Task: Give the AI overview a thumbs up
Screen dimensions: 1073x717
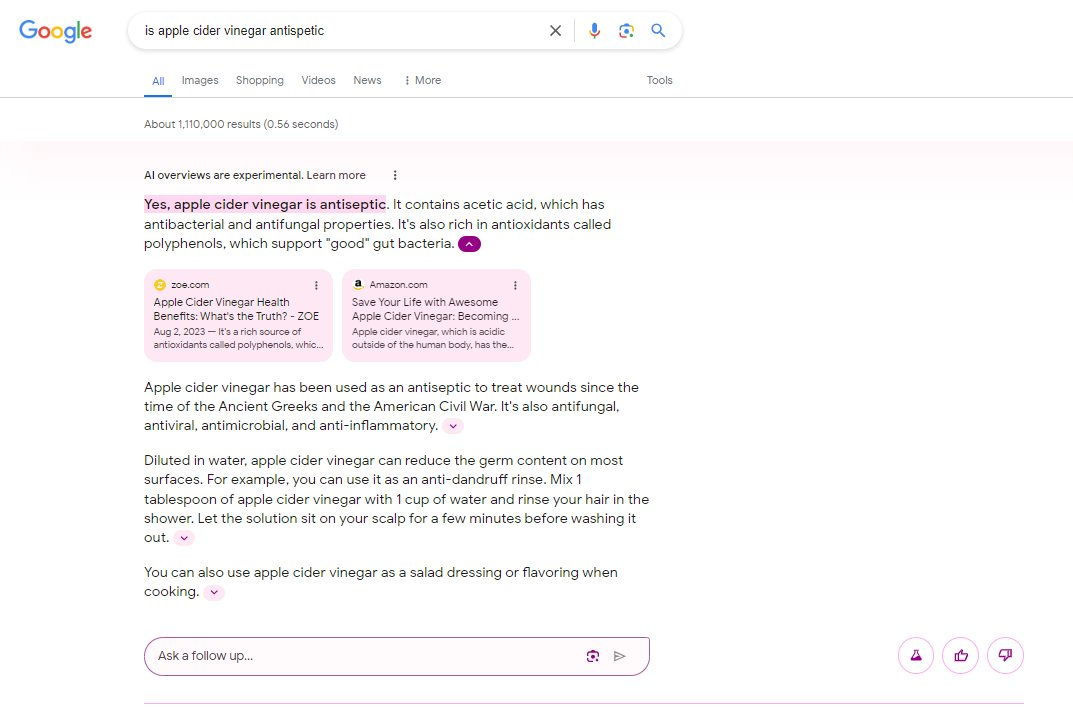Action: click(x=960, y=655)
